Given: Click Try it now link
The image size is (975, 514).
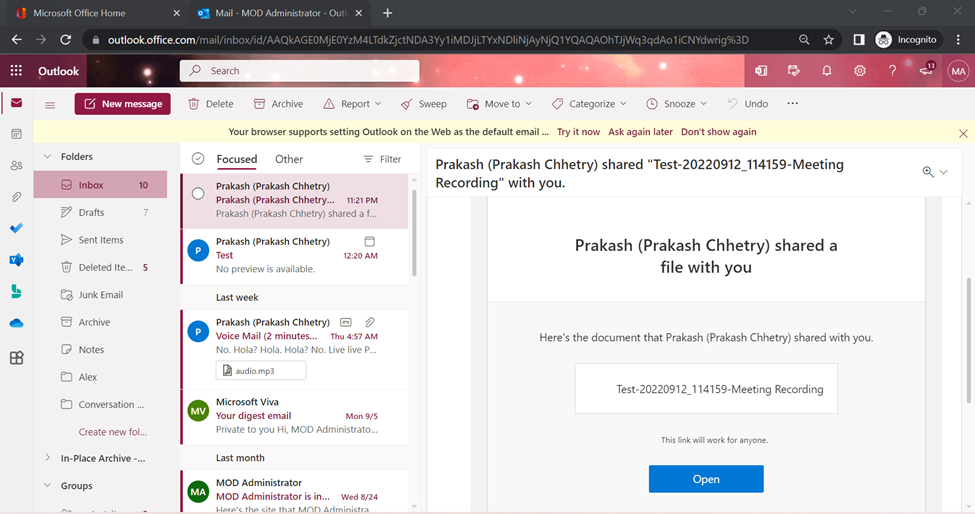Looking at the screenshot, I should click(x=578, y=132).
